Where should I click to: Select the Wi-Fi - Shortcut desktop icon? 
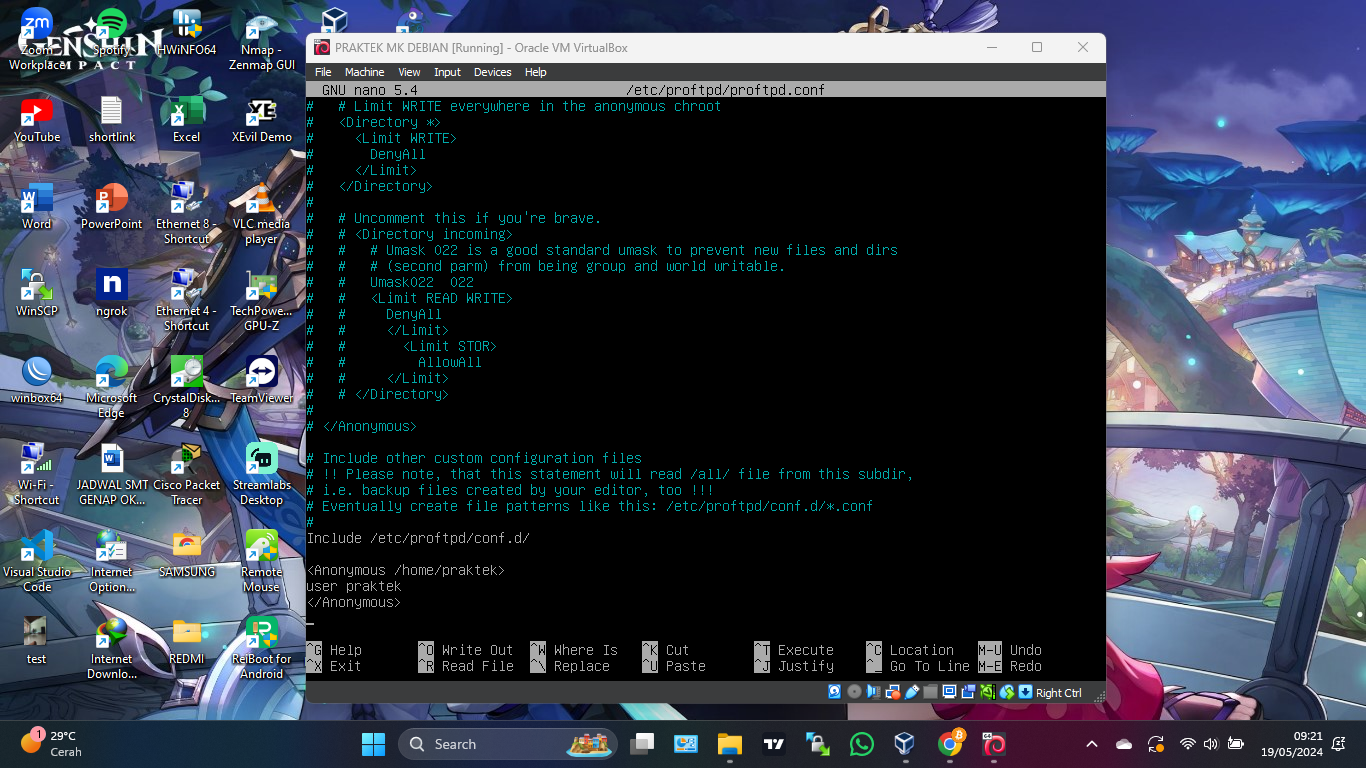point(37,474)
